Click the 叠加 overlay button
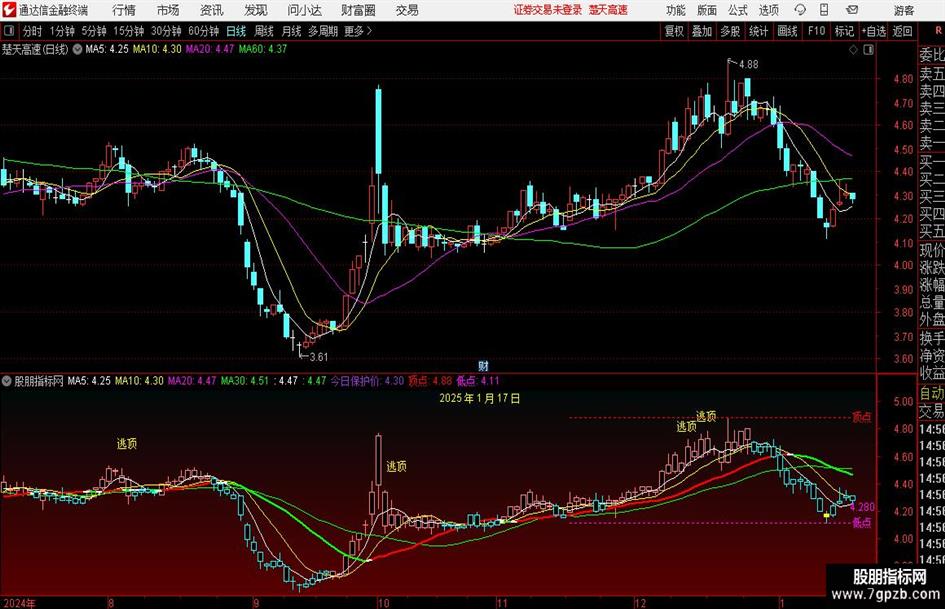Screen dimensions: 945x609 pos(702,31)
